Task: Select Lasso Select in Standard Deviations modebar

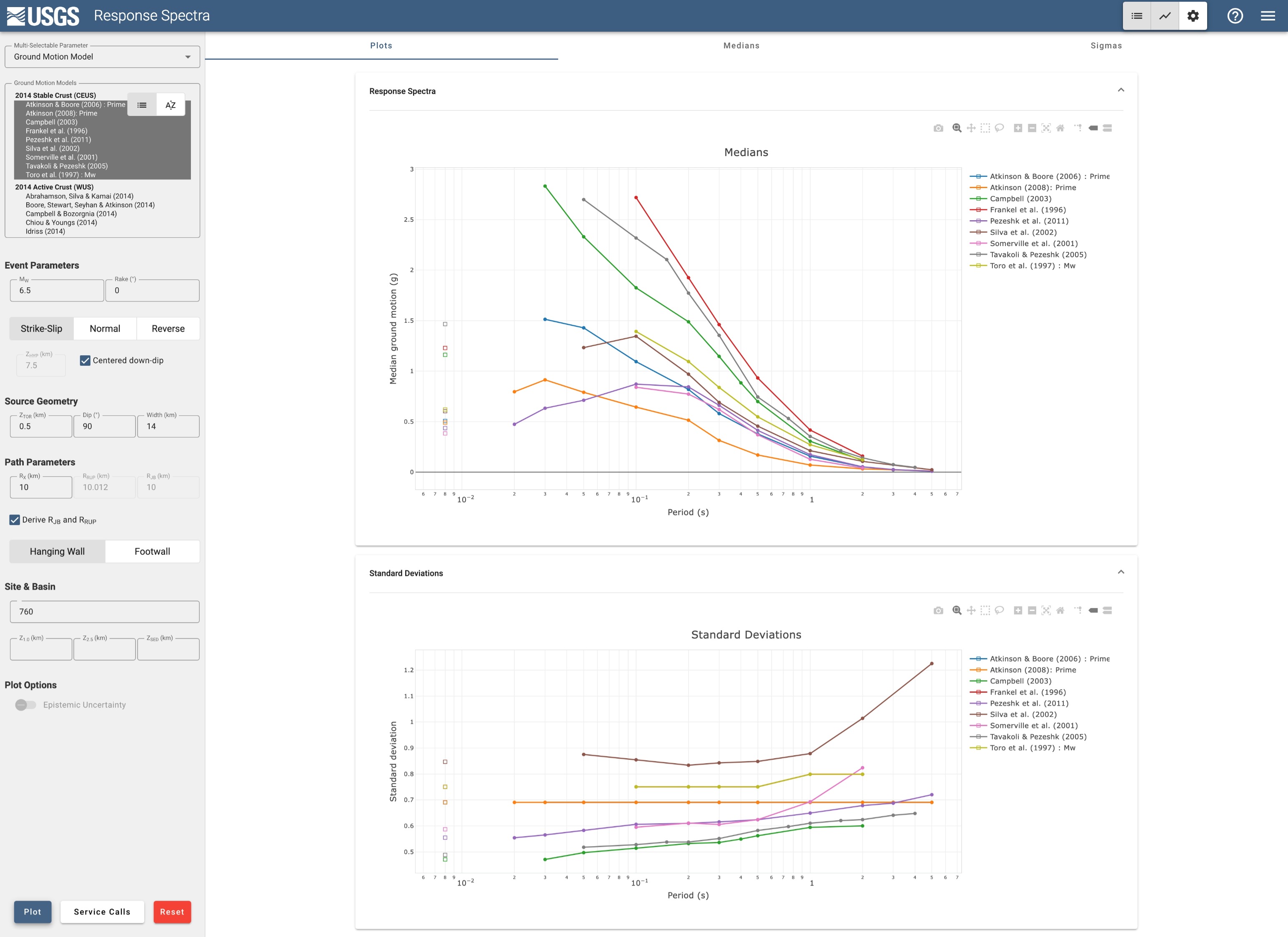Action: [1000, 611]
